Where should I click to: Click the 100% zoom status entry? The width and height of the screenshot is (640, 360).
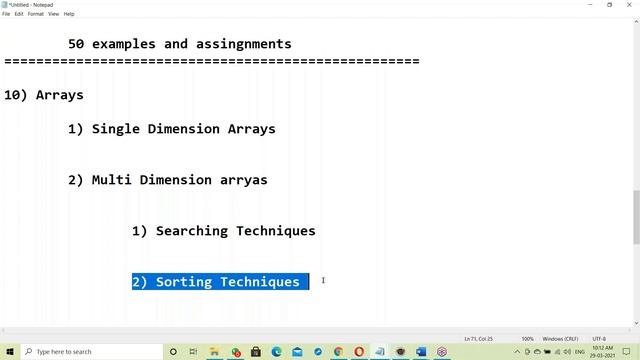pyautogui.click(x=527, y=339)
